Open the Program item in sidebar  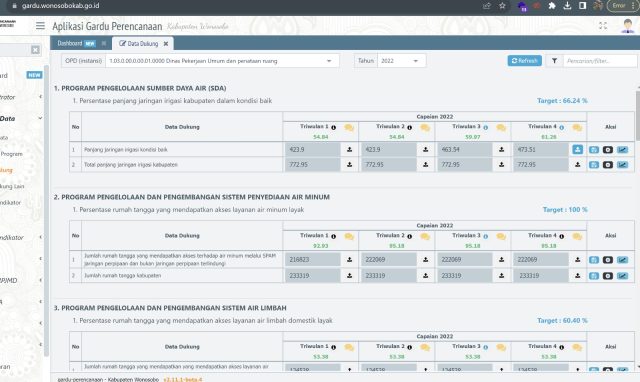click(x=11, y=154)
